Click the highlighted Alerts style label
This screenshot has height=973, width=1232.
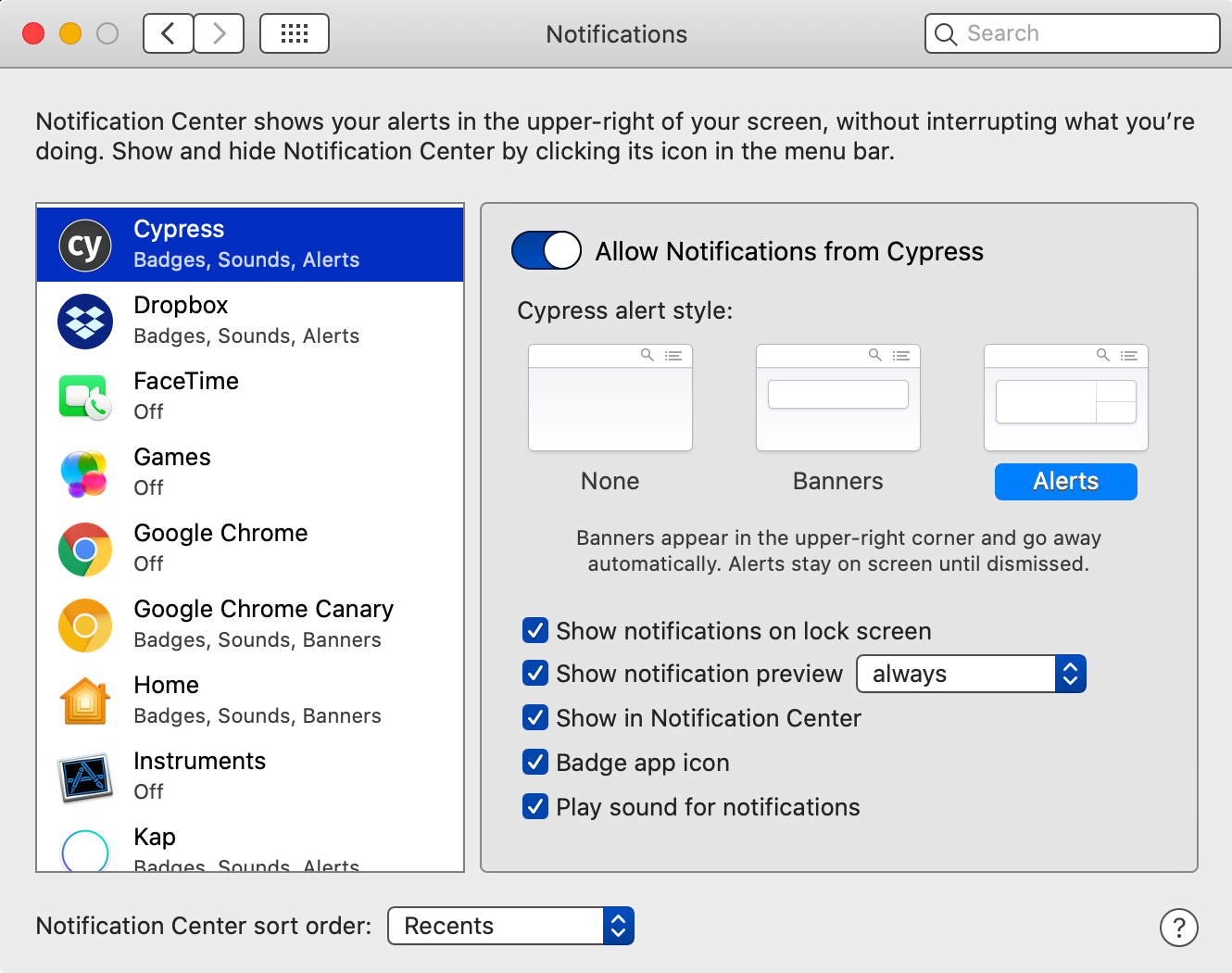(x=1066, y=482)
